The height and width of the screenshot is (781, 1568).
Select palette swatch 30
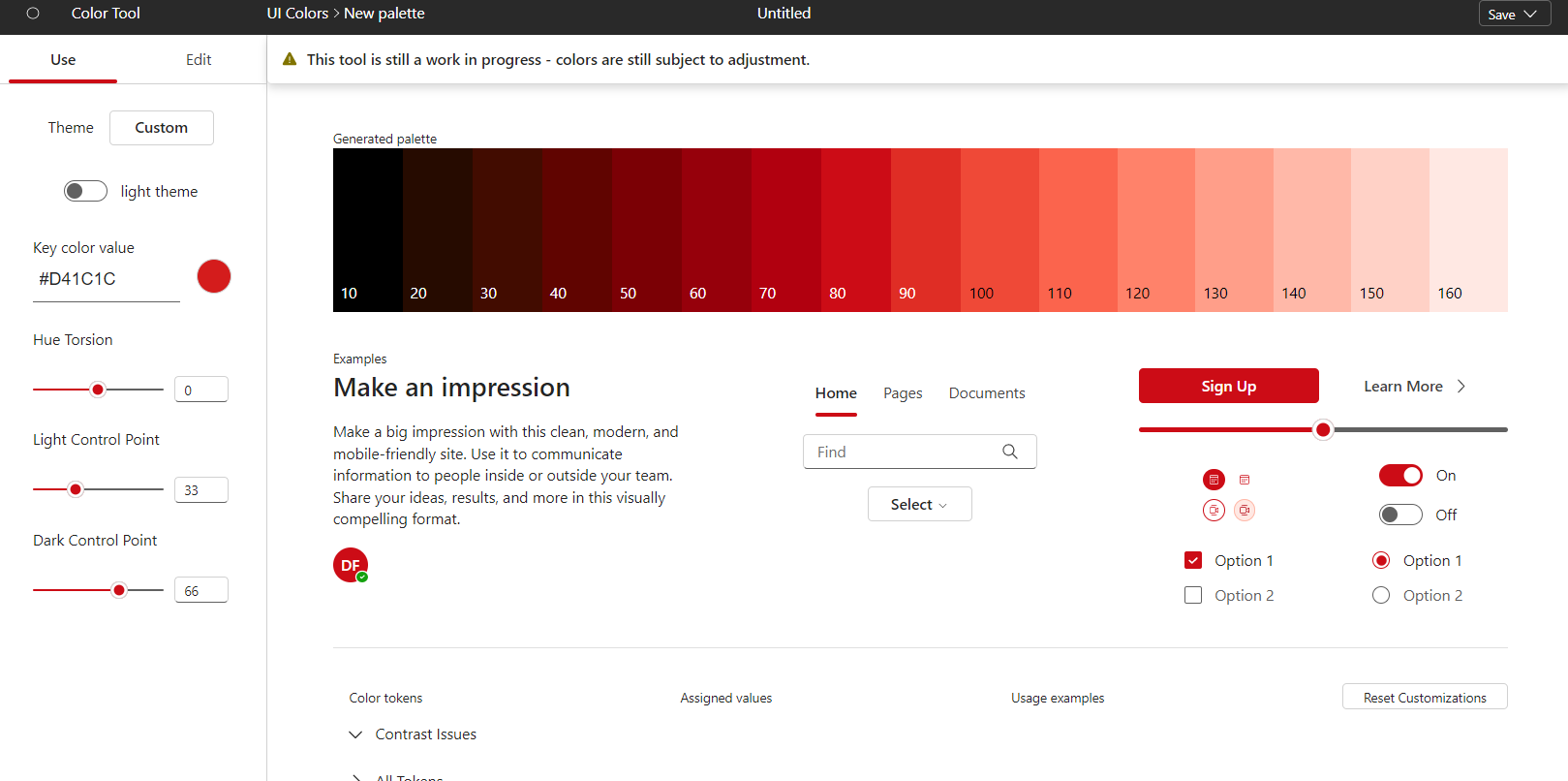pos(507,230)
